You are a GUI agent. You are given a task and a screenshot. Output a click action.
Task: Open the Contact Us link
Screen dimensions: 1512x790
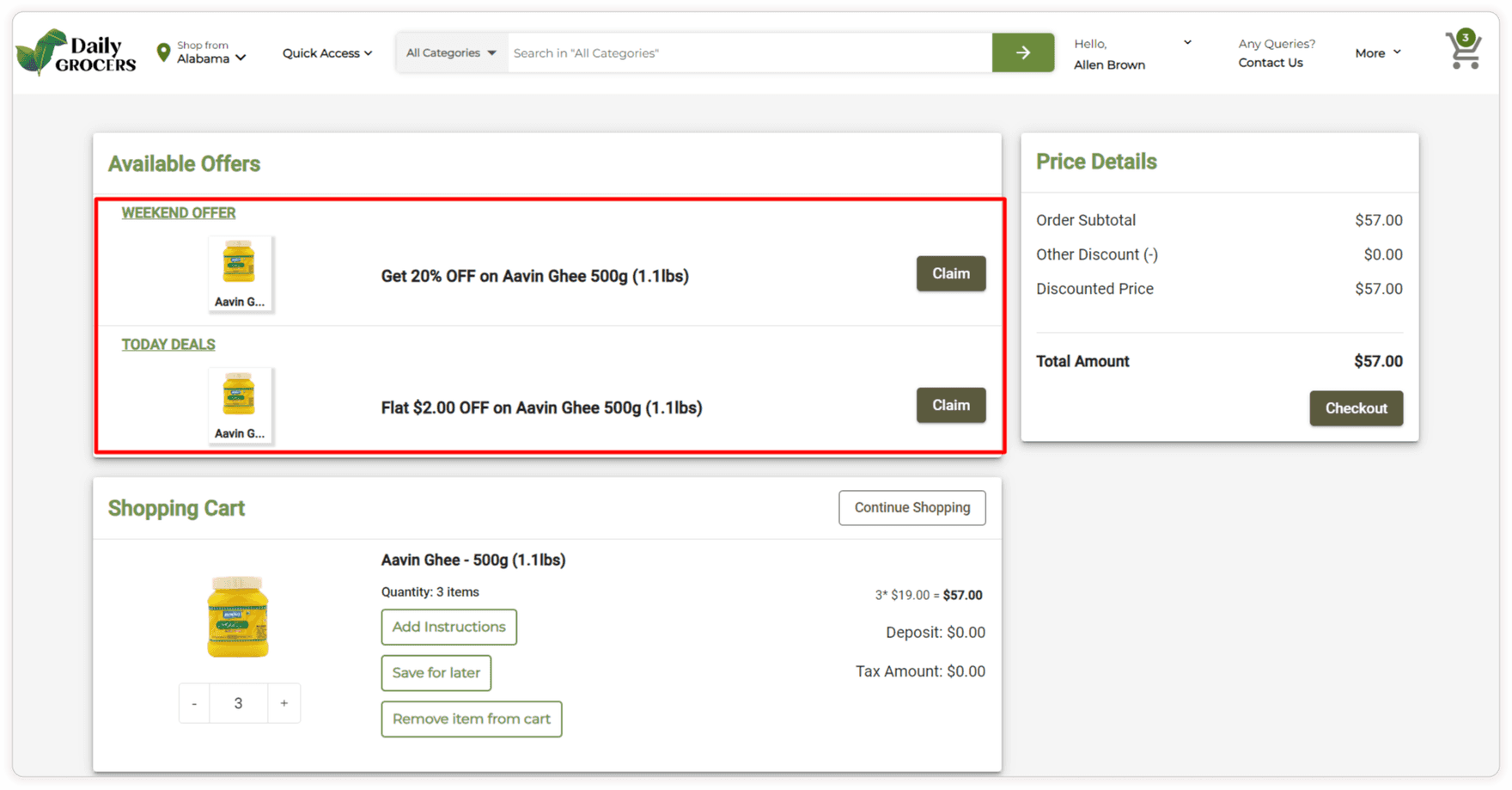coord(1271,63)
